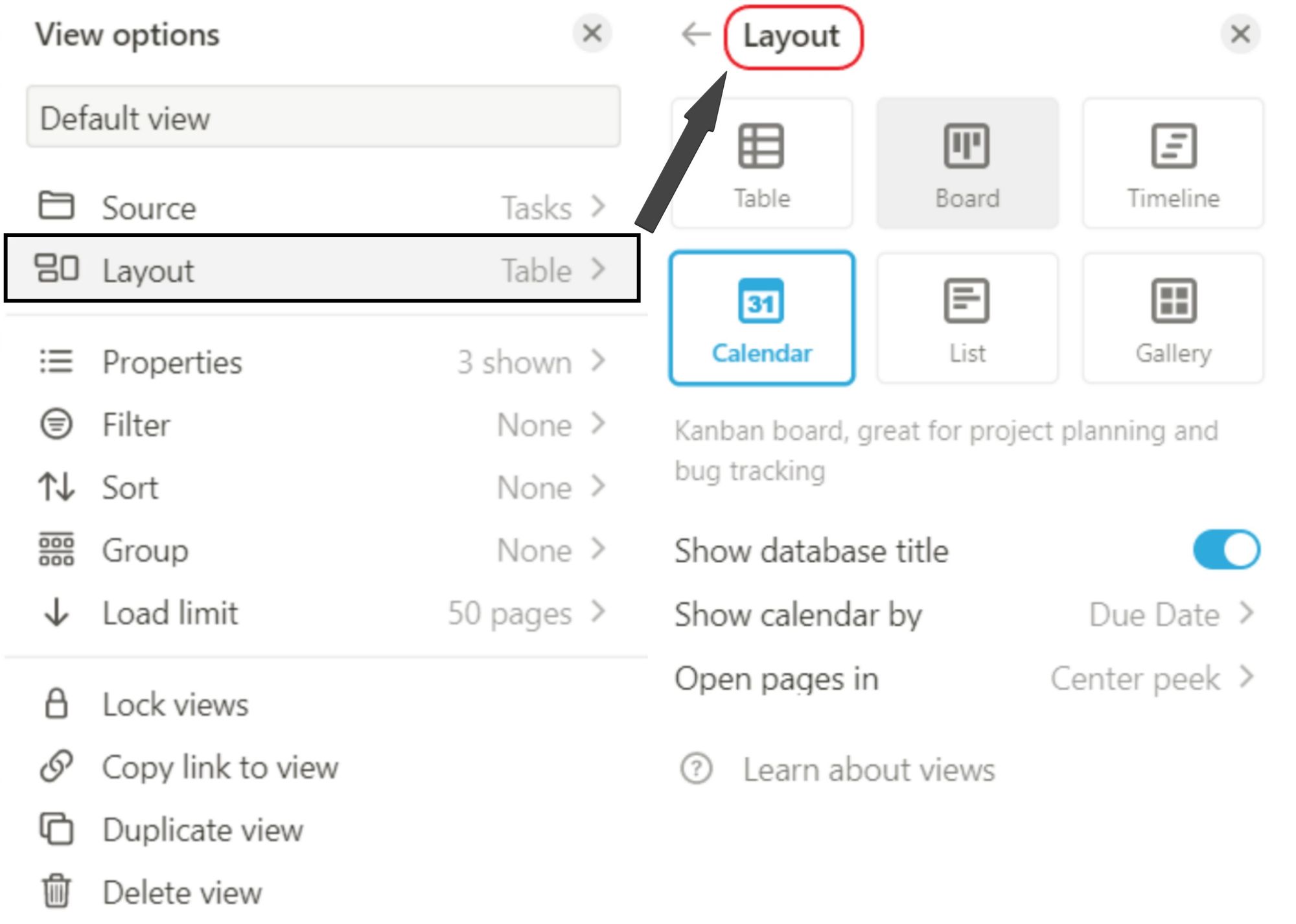Choose the Gallery layout icon
This screenshot has width=1296, height=924.
pos(1174,301)
